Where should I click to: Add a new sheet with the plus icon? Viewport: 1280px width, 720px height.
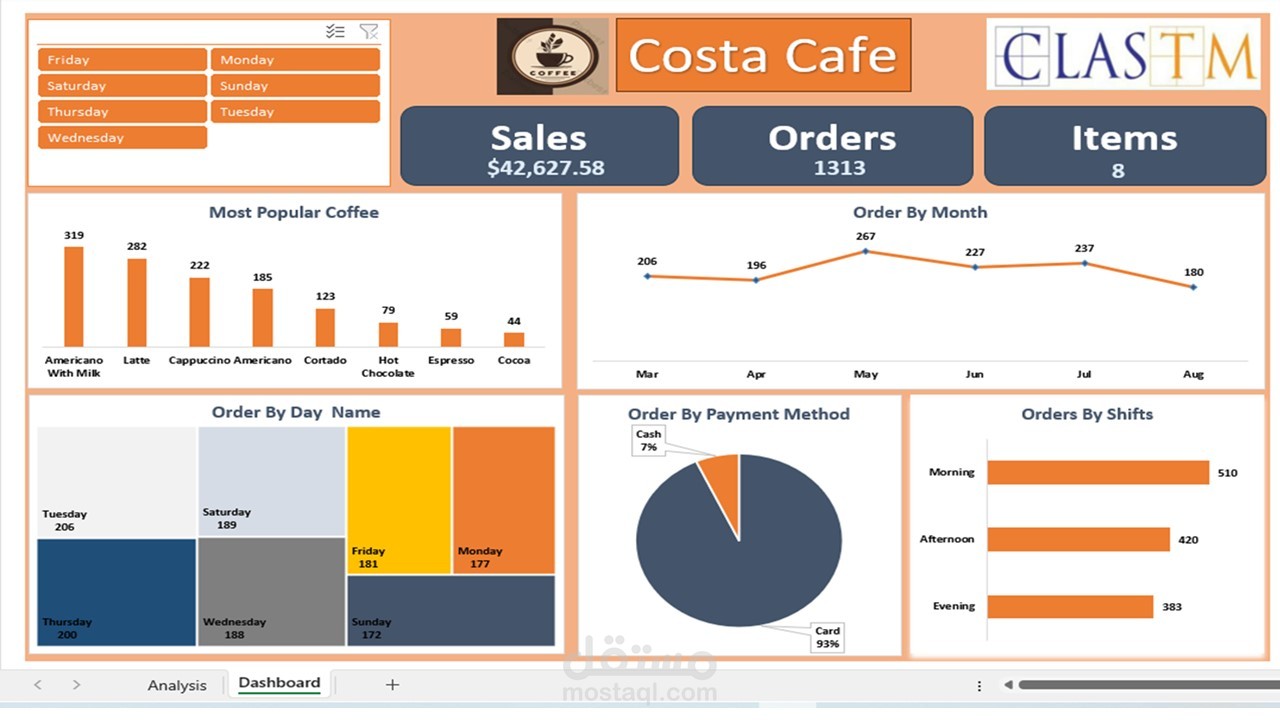392,685
